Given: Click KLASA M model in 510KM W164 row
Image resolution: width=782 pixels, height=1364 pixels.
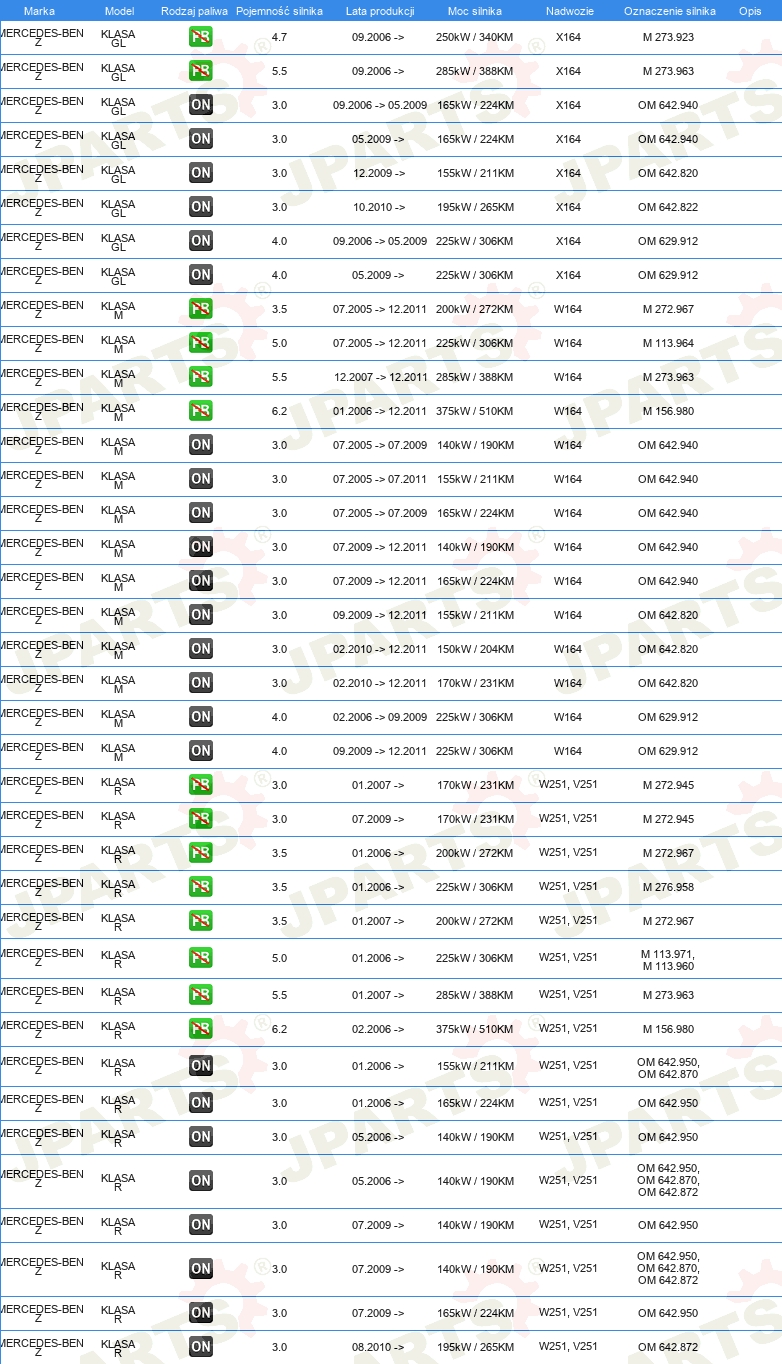Looking at the screenshot, I should pos(118,411).
